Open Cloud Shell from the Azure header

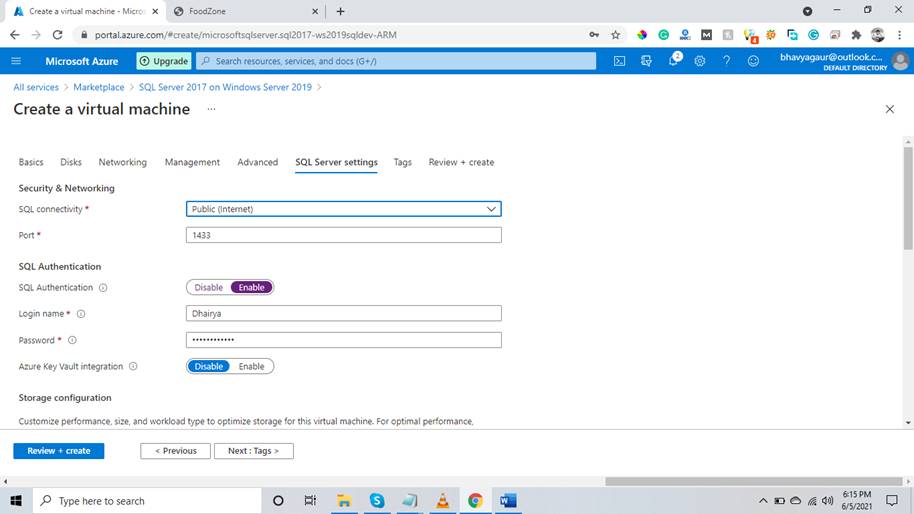(x=619, y=61)
